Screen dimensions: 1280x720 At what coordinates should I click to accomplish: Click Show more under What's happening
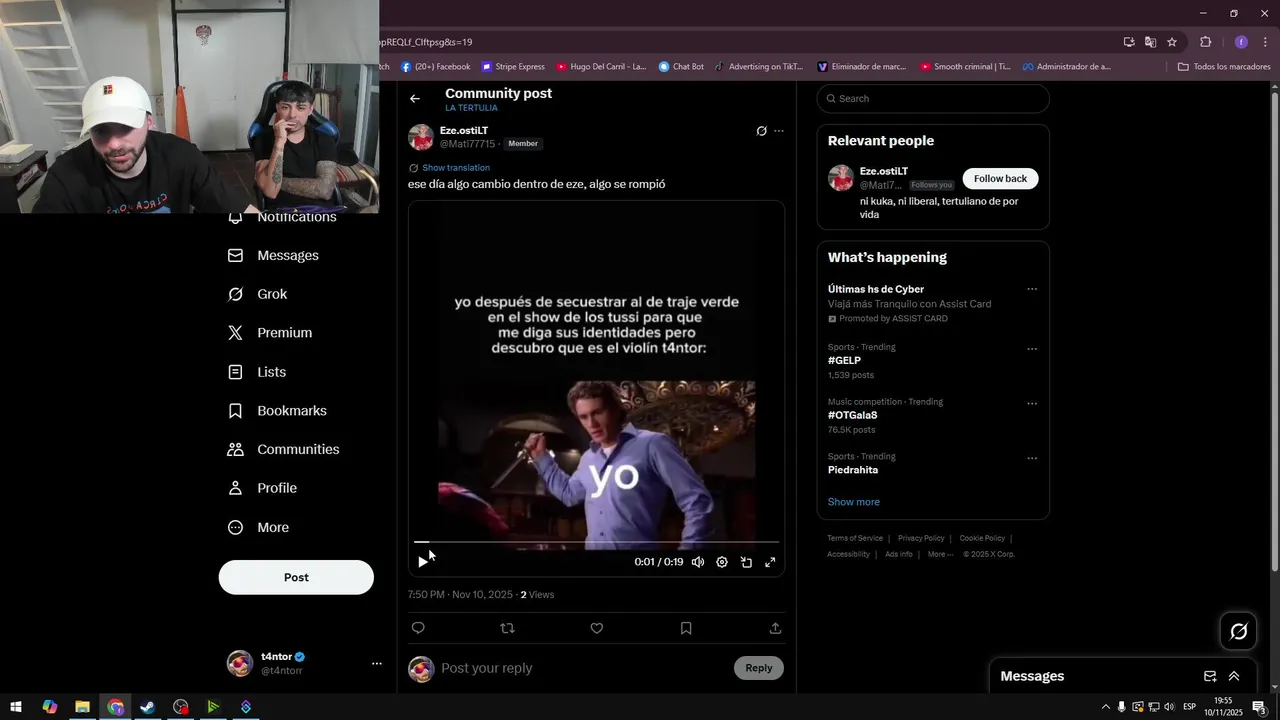pos(854,502)
